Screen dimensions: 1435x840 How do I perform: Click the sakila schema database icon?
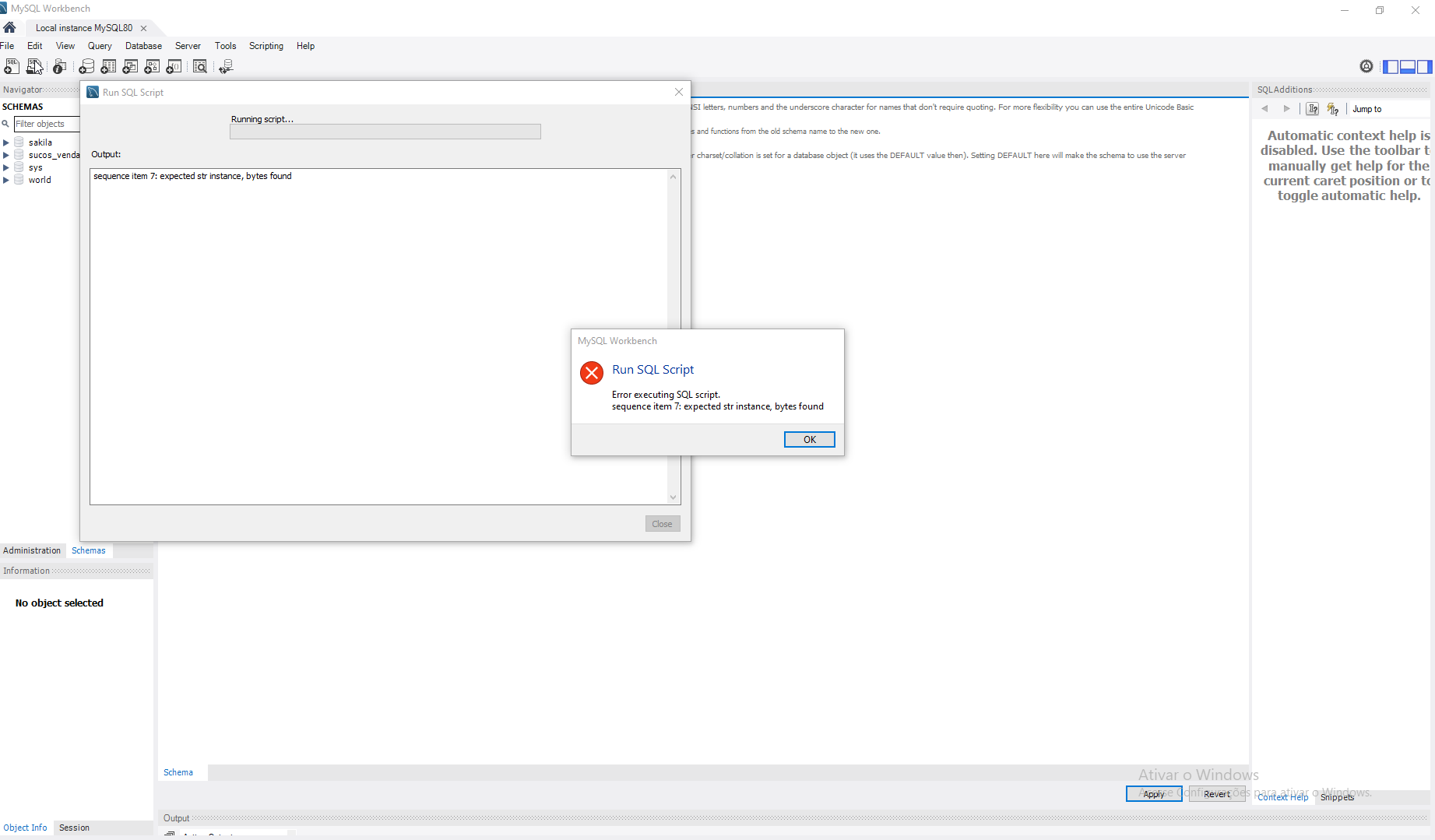[x=19, y=142]
